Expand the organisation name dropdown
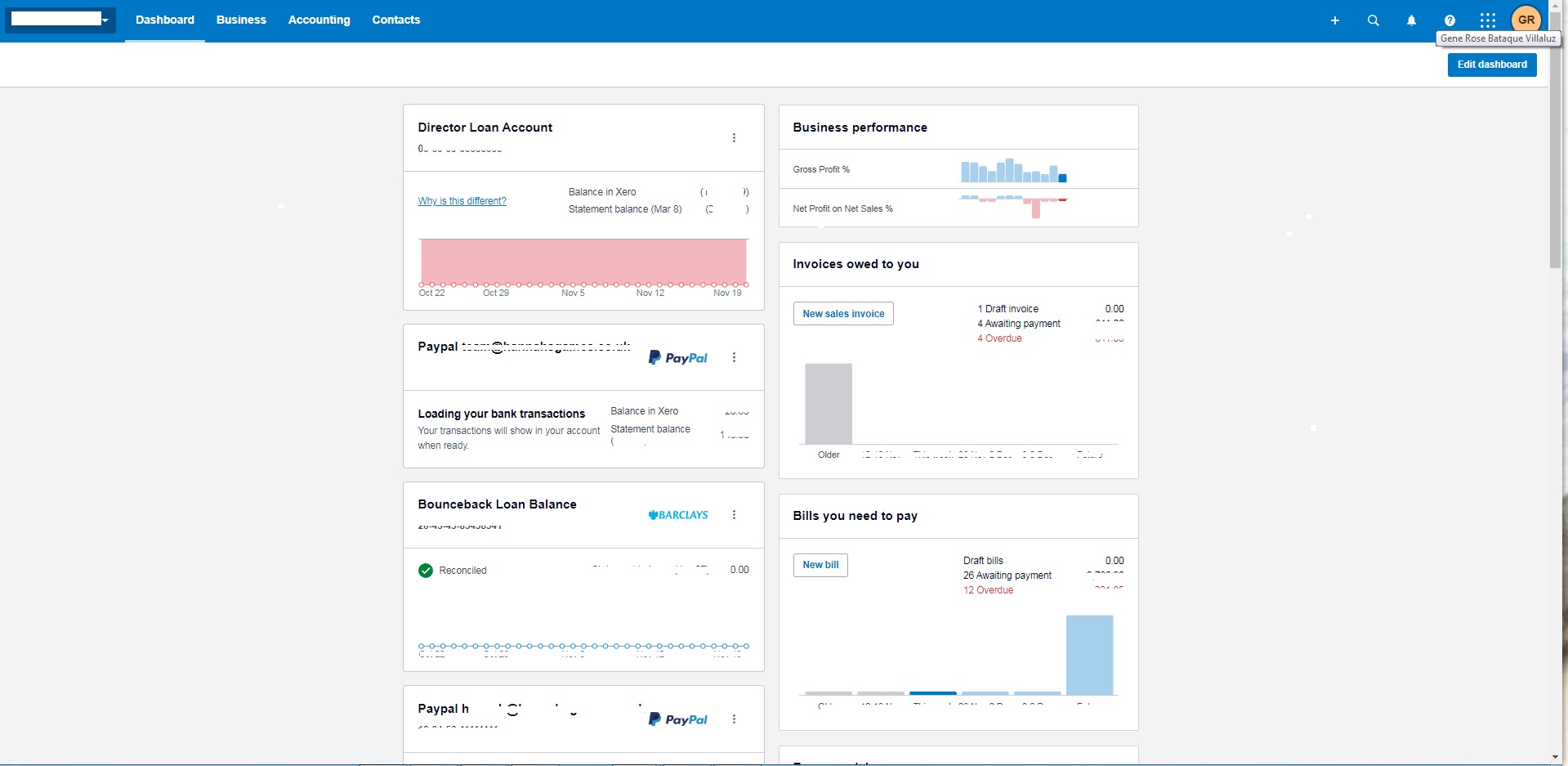 pos(60,20)
